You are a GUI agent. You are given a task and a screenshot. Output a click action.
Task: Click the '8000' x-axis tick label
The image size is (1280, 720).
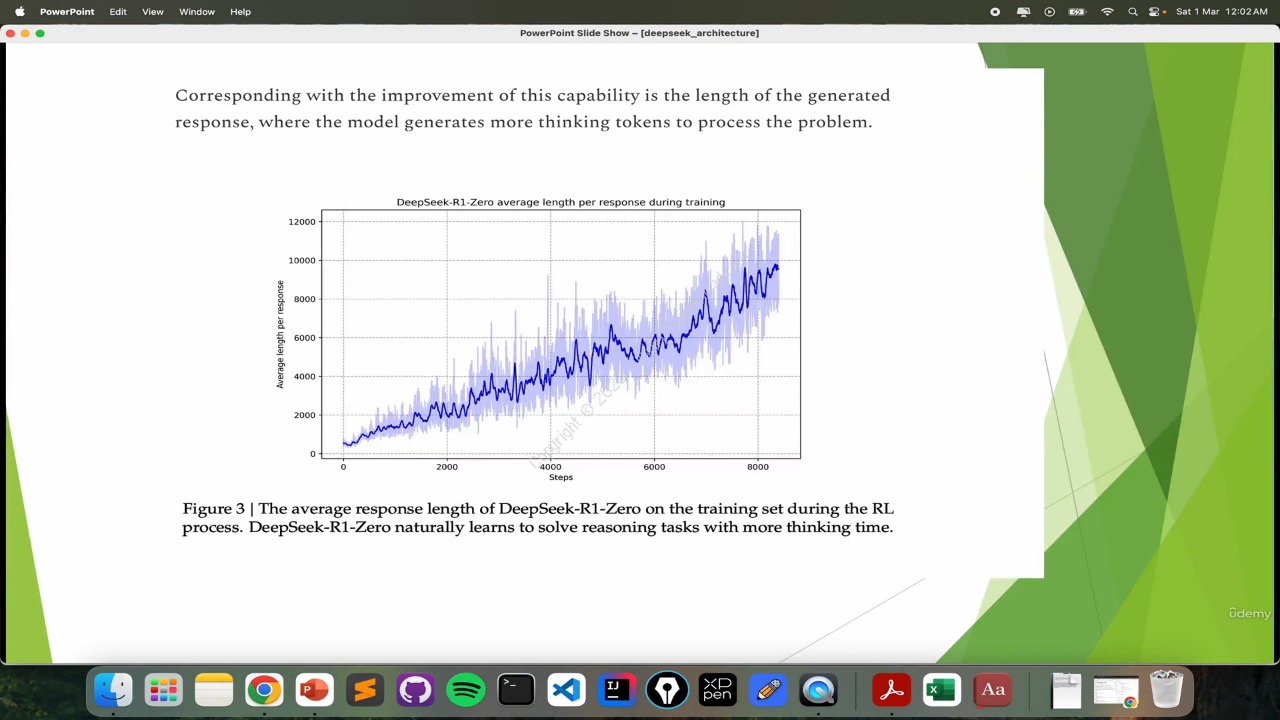tap(758, 467)
